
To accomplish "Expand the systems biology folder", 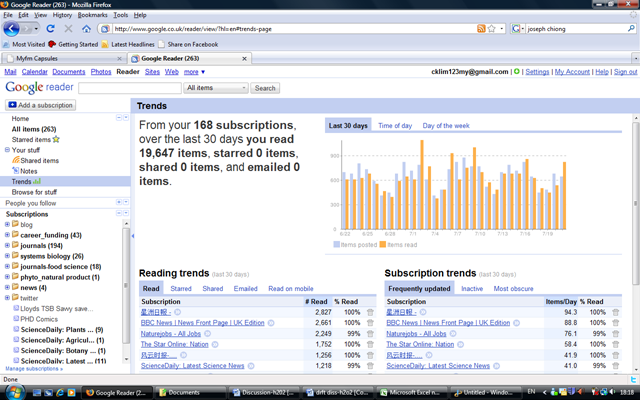I will pos(7,256).
